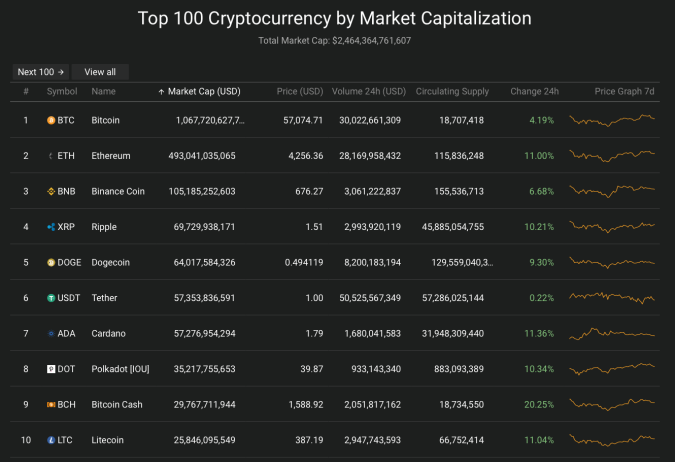The width and height of the screenshot is (675, 462).
Task: Sort by Name column header
Action: click(x=103, y=91)
